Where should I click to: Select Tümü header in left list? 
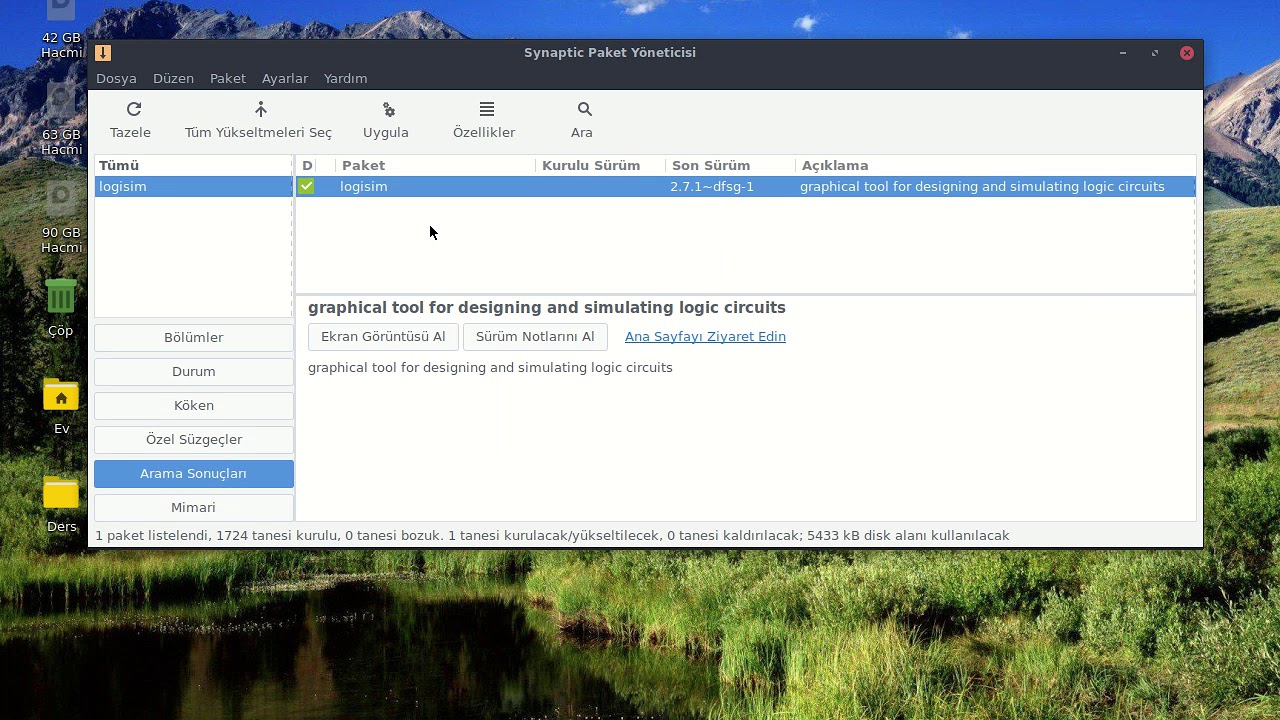(194, 165)
